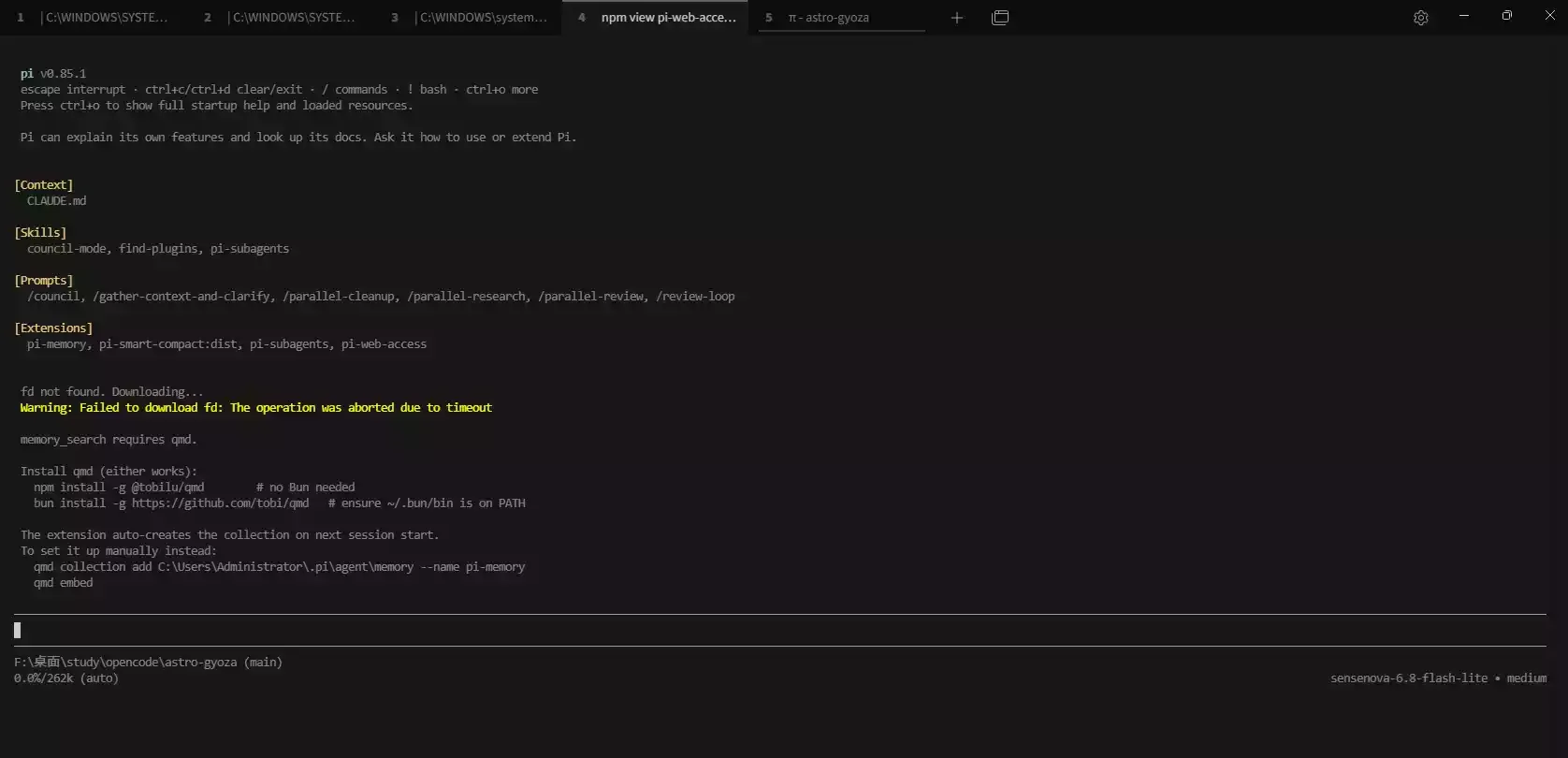Open the tab overview icon beside the plus
Screen dimensions: 1568x758
[x=1000, y=18]
